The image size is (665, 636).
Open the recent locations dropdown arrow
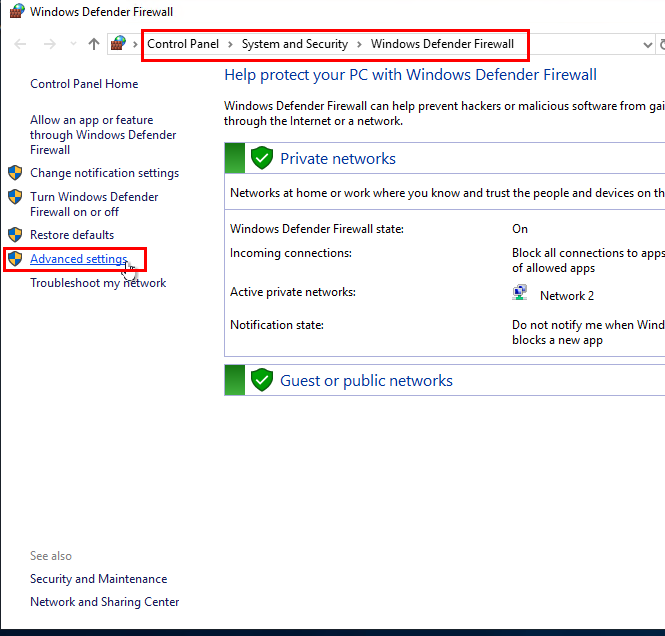click(x=73, y=43)
